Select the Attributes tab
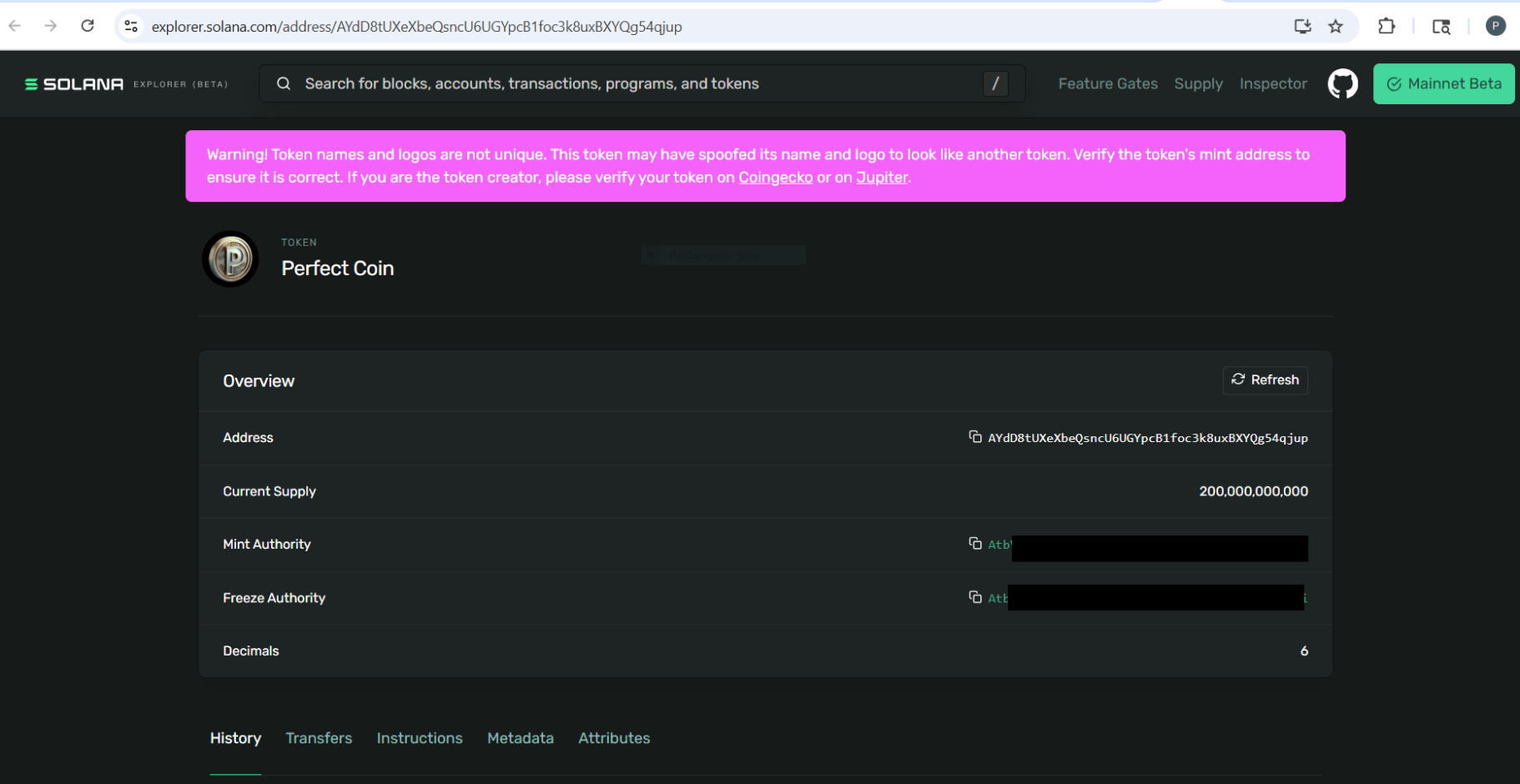Screen dimensions: 1520x784 tap(614, 738)
